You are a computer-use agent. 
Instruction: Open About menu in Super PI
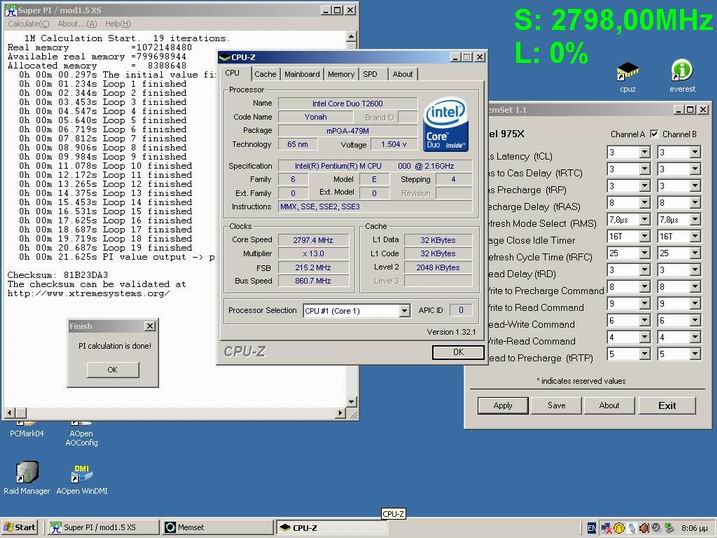point(77,24)
